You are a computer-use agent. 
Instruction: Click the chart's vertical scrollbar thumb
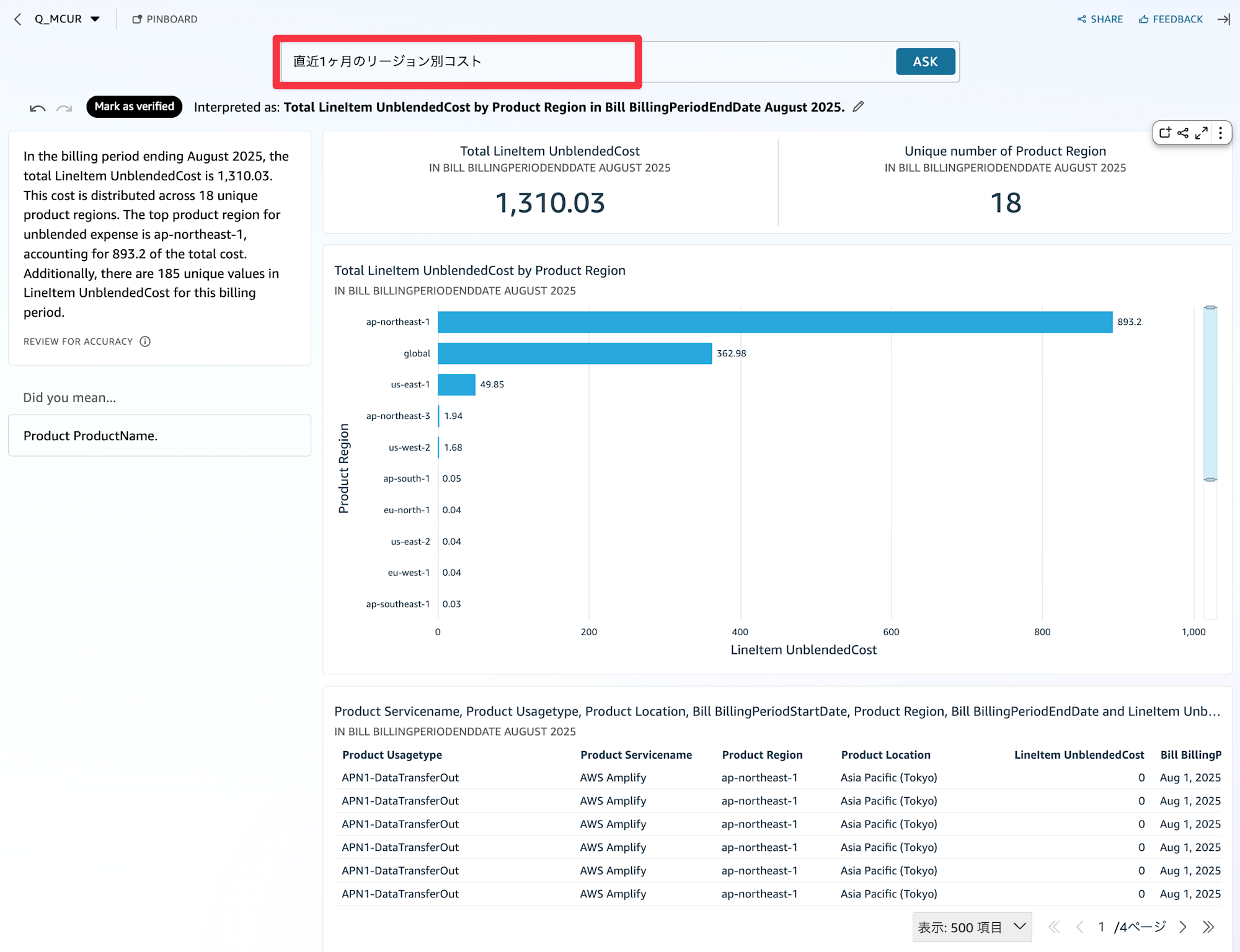pos(1210,394)
